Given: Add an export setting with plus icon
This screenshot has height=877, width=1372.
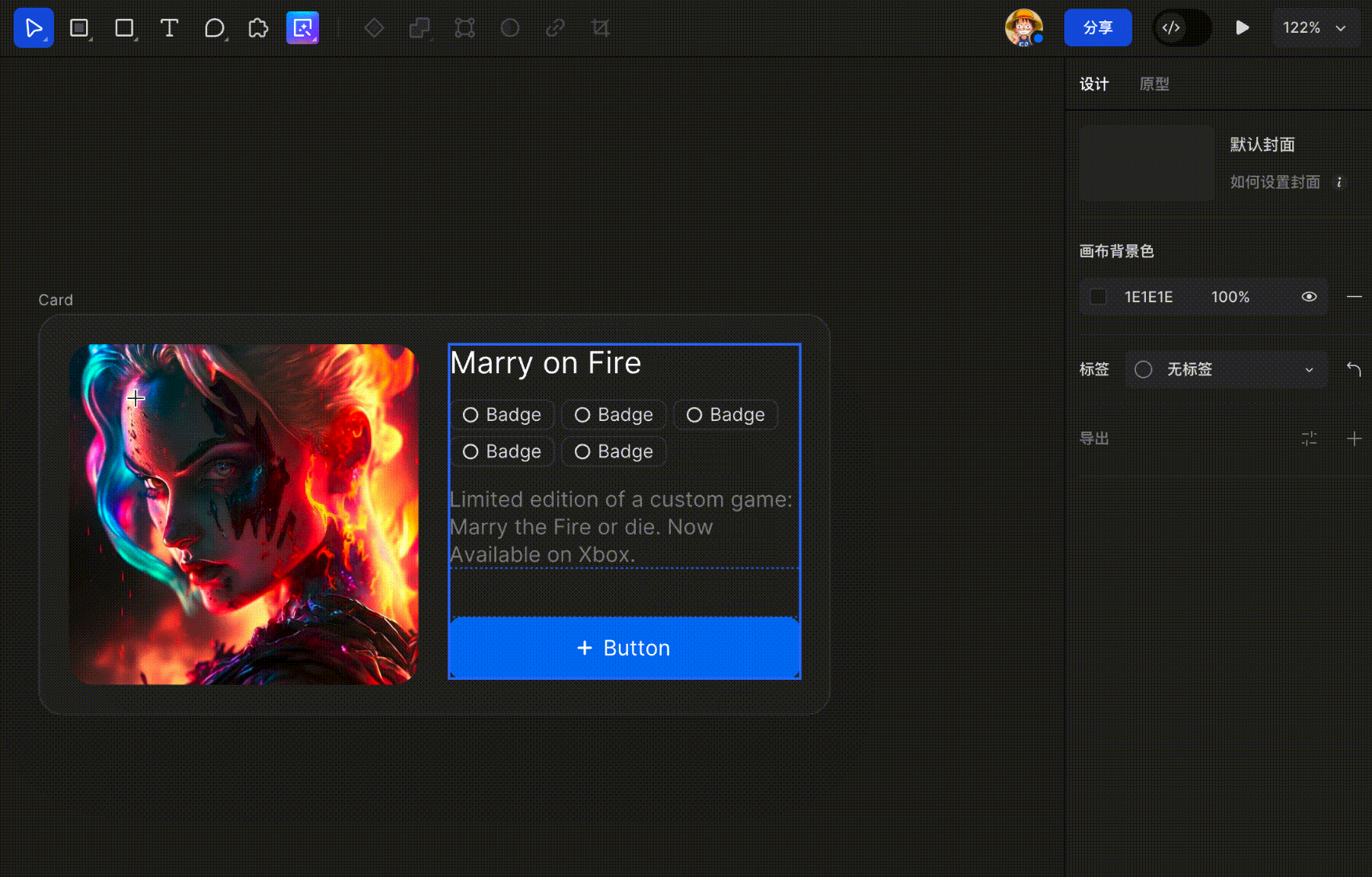Looking at the screenshot, I should pos(1354,438).
